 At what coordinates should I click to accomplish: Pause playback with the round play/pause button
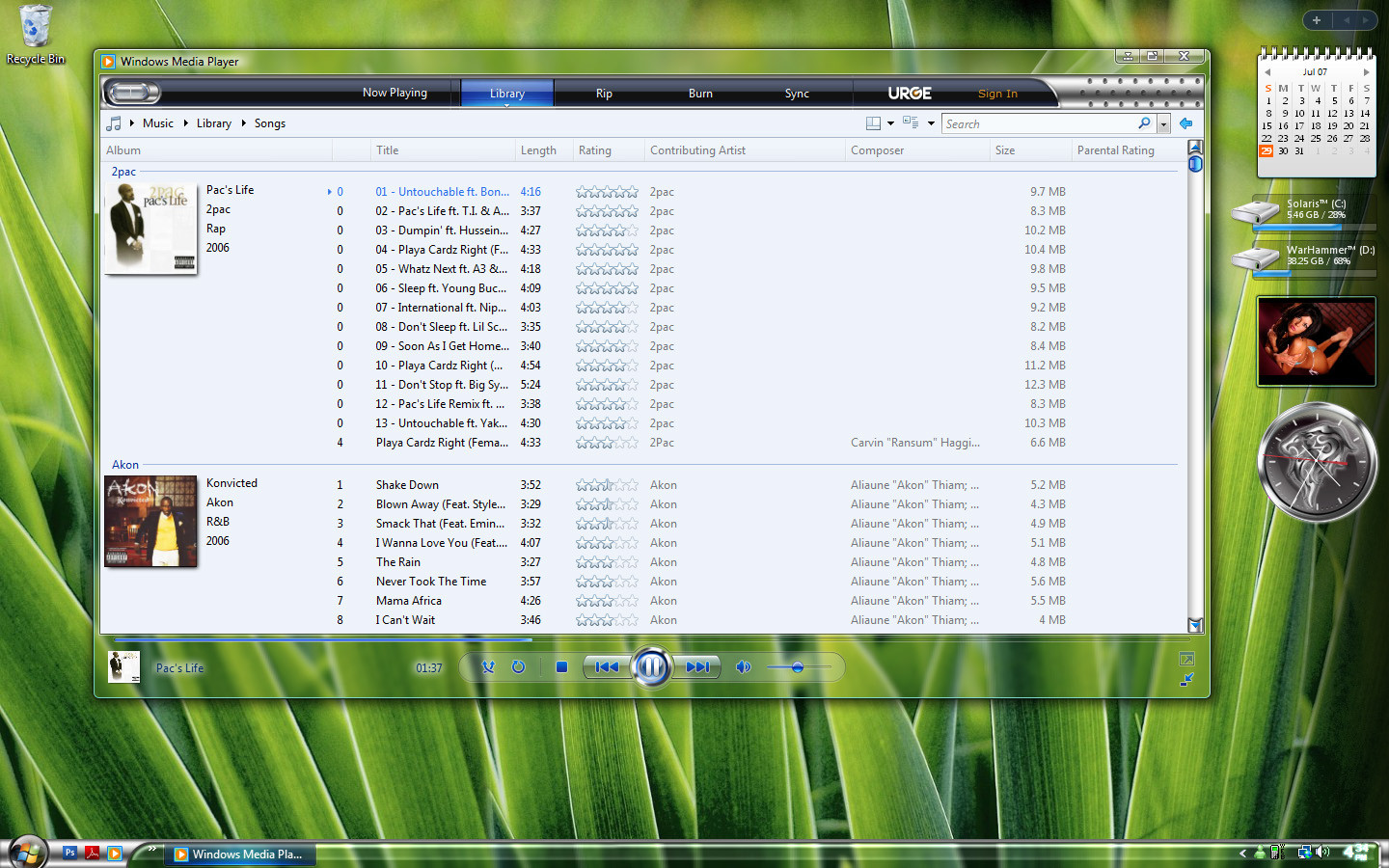[x=652, y=666]
